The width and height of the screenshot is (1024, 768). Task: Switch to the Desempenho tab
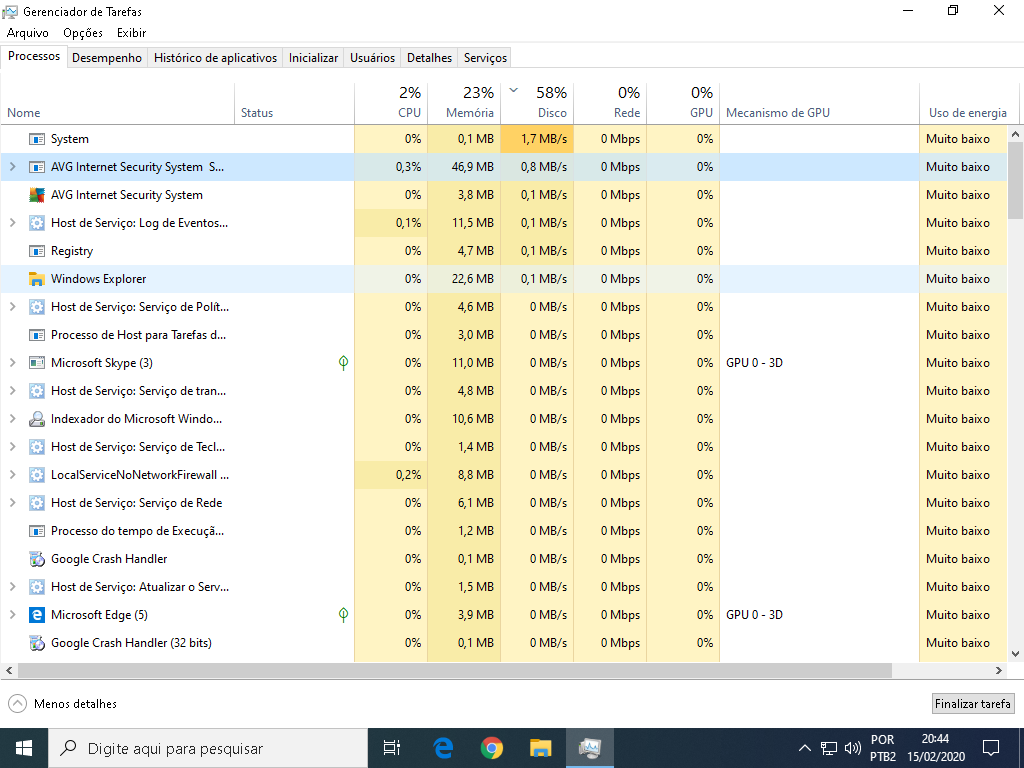[107, 57]
